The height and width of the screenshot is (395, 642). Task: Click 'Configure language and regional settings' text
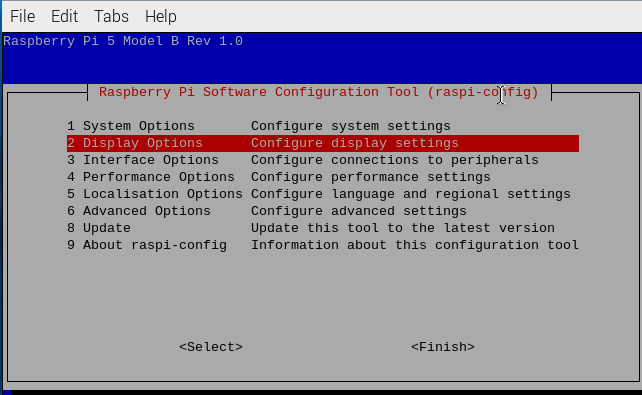pos(411,194)
